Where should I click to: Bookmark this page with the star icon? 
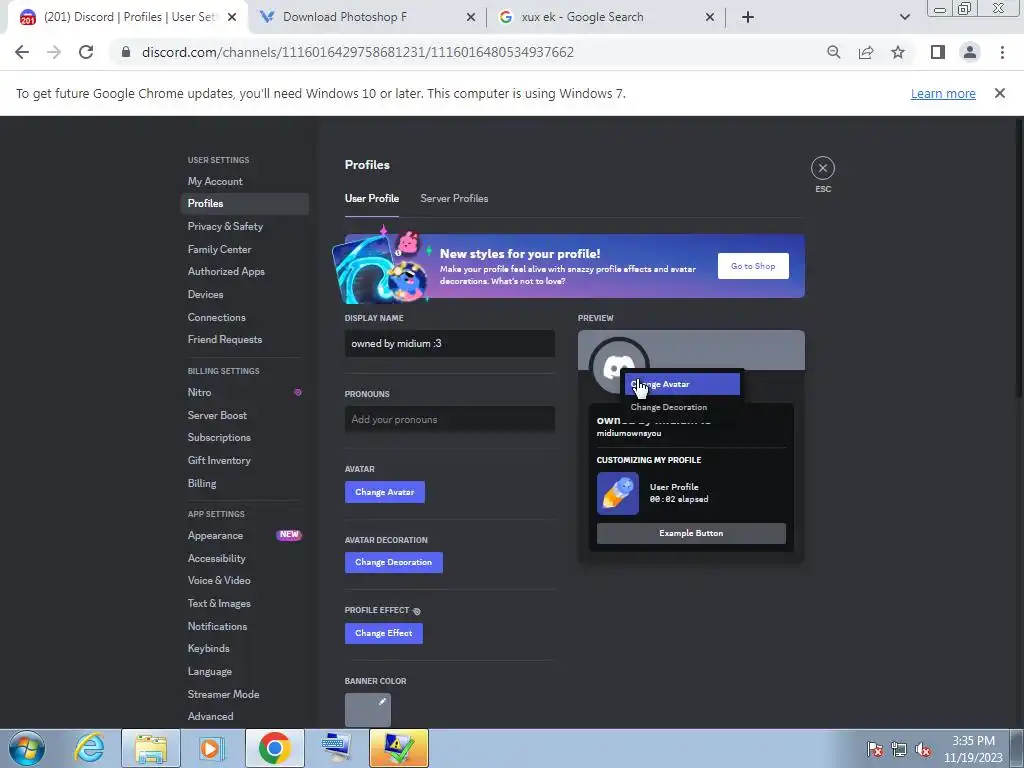898,52
